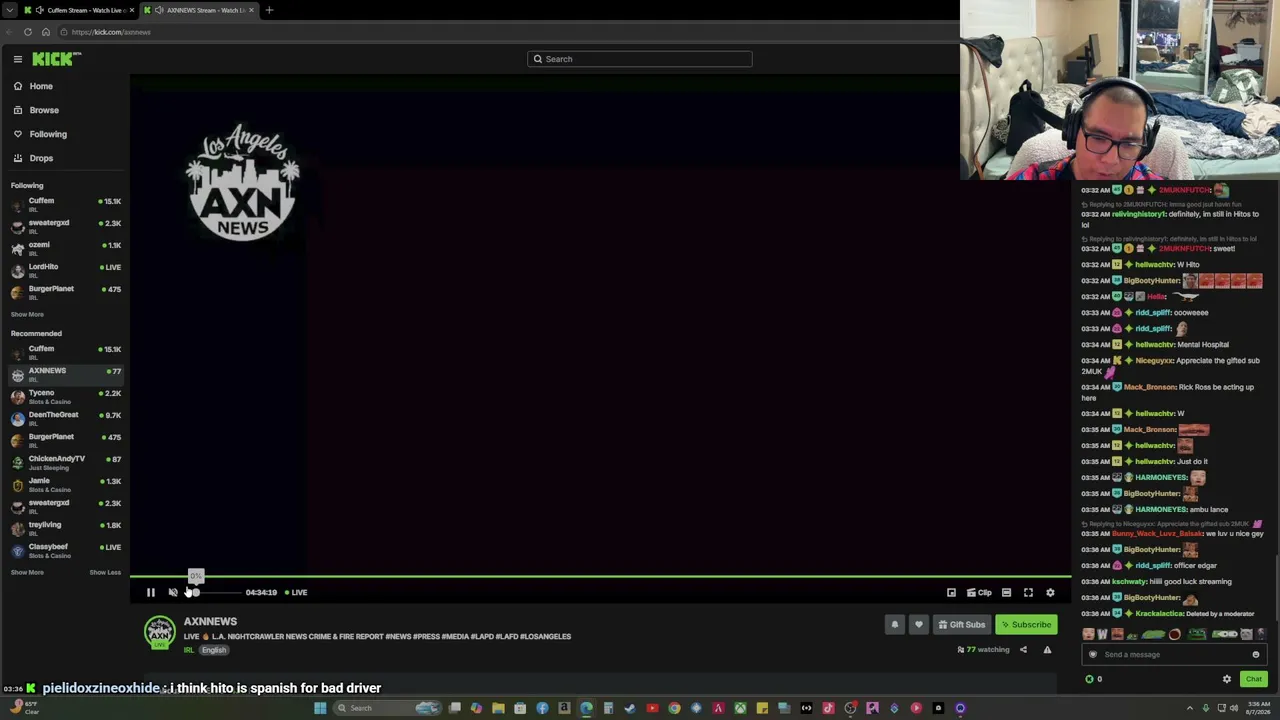Toggle the Kick sidebar hamburger menu
This screenshot has height=720, width=1280.
[x=18, y=59]
